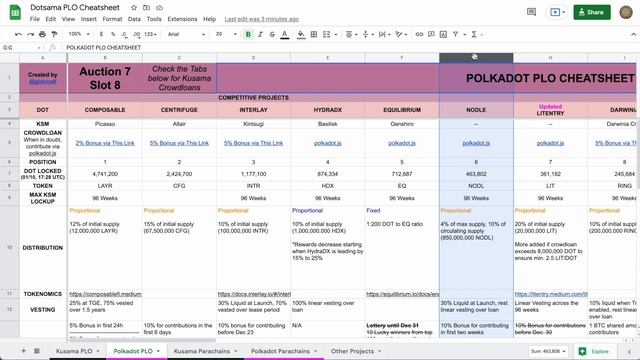This screenshot has height=360, width=640.
Task: Open the Extensions menu
Action: (182, 19)
